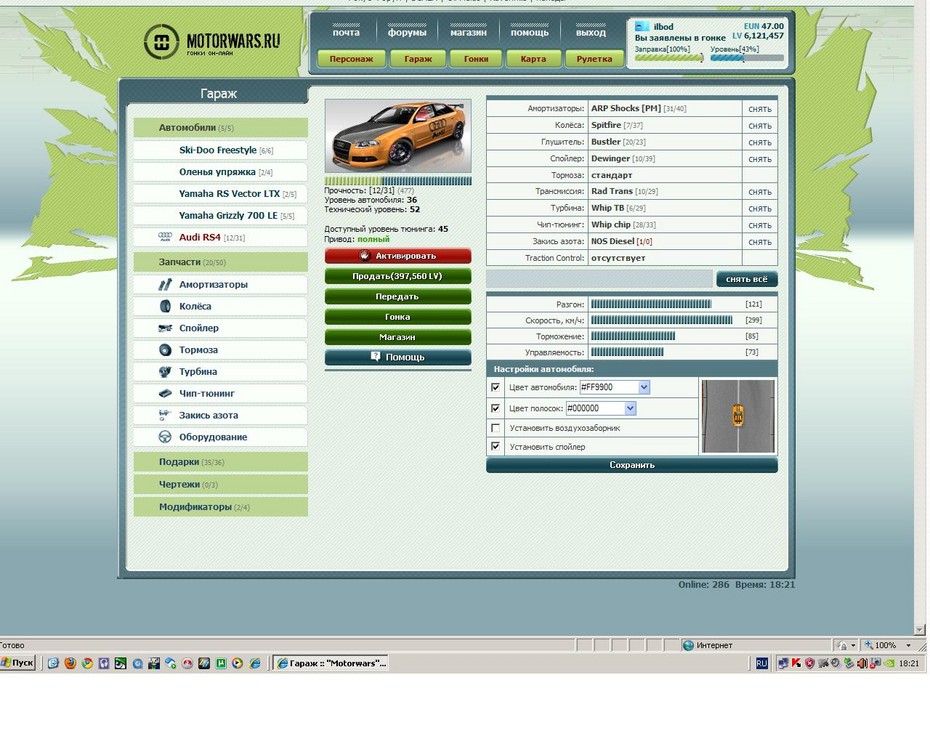Click the Заправка fuel progress bar

tap(669, 58)
